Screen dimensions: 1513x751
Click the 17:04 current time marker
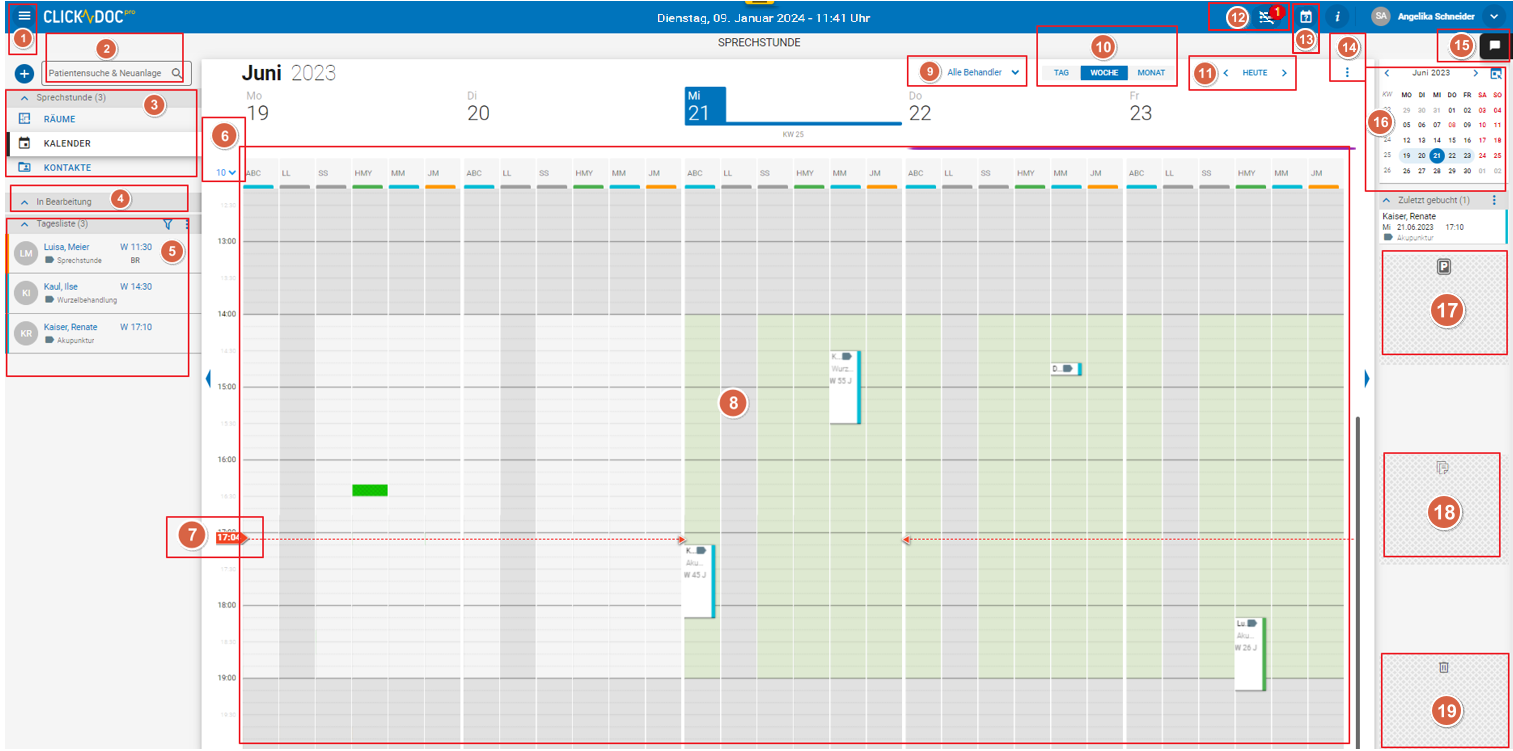(230, 538)
